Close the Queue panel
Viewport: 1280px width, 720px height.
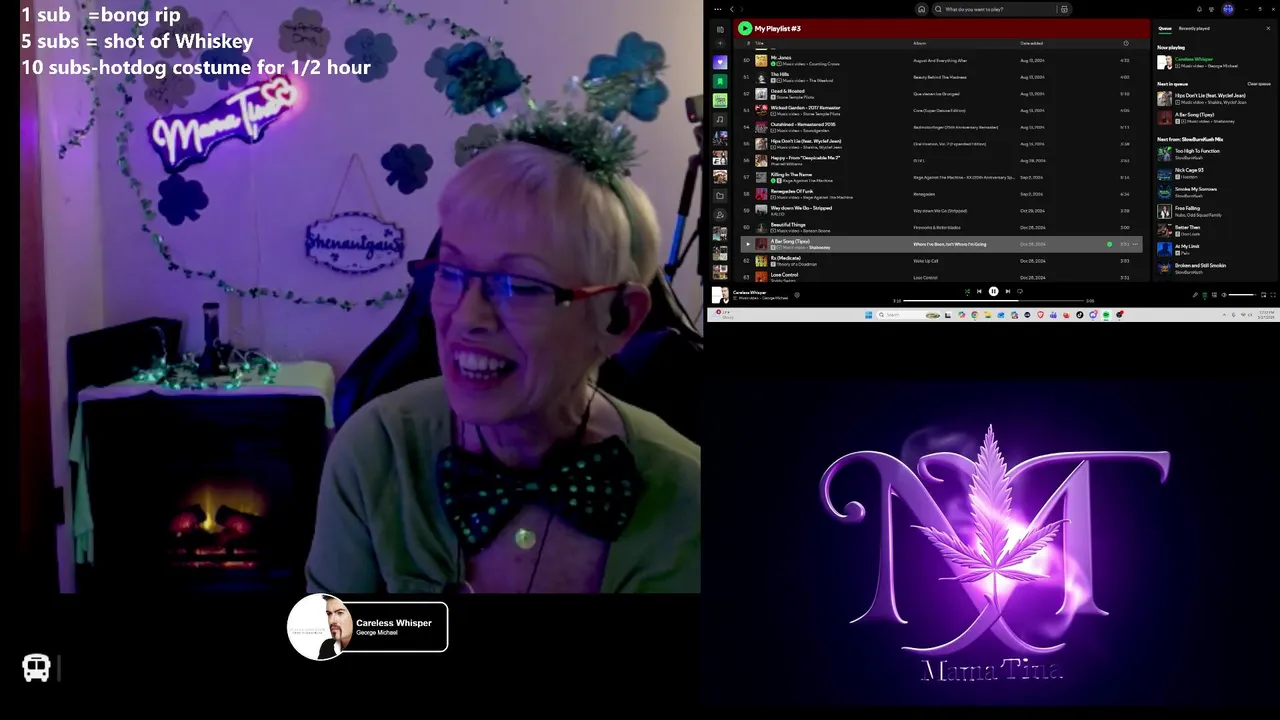click(x=1268, y=28)
